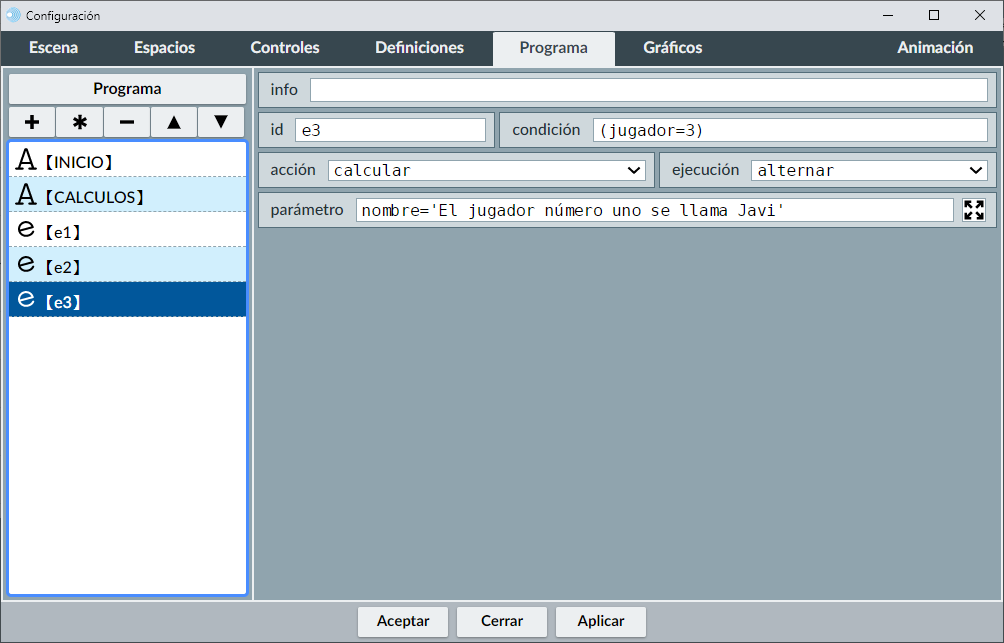This screenshot has height=643, width=1004.
Task: Open the ejecución dropdown showing alternar
Action: click(869, 170)
